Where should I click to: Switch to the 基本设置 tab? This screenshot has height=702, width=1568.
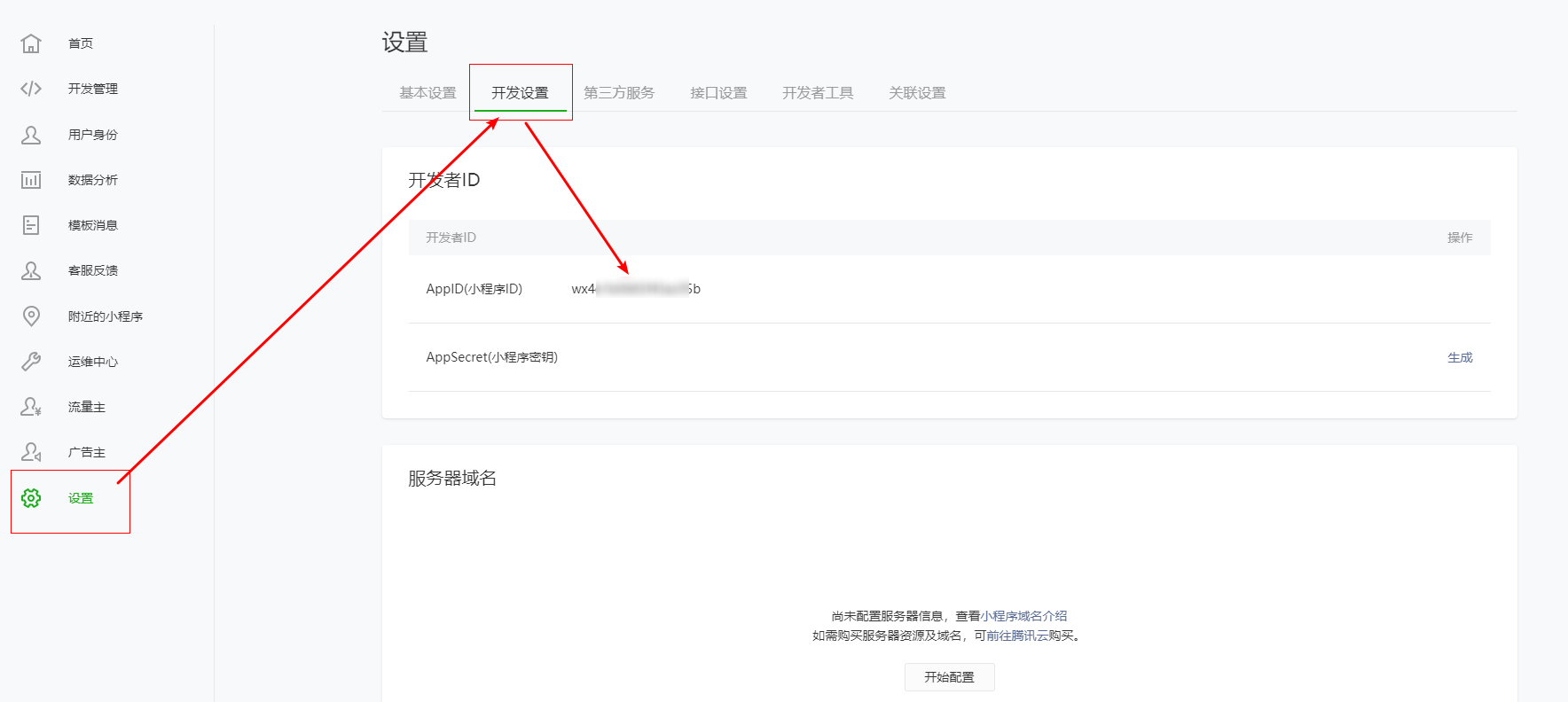427,93
